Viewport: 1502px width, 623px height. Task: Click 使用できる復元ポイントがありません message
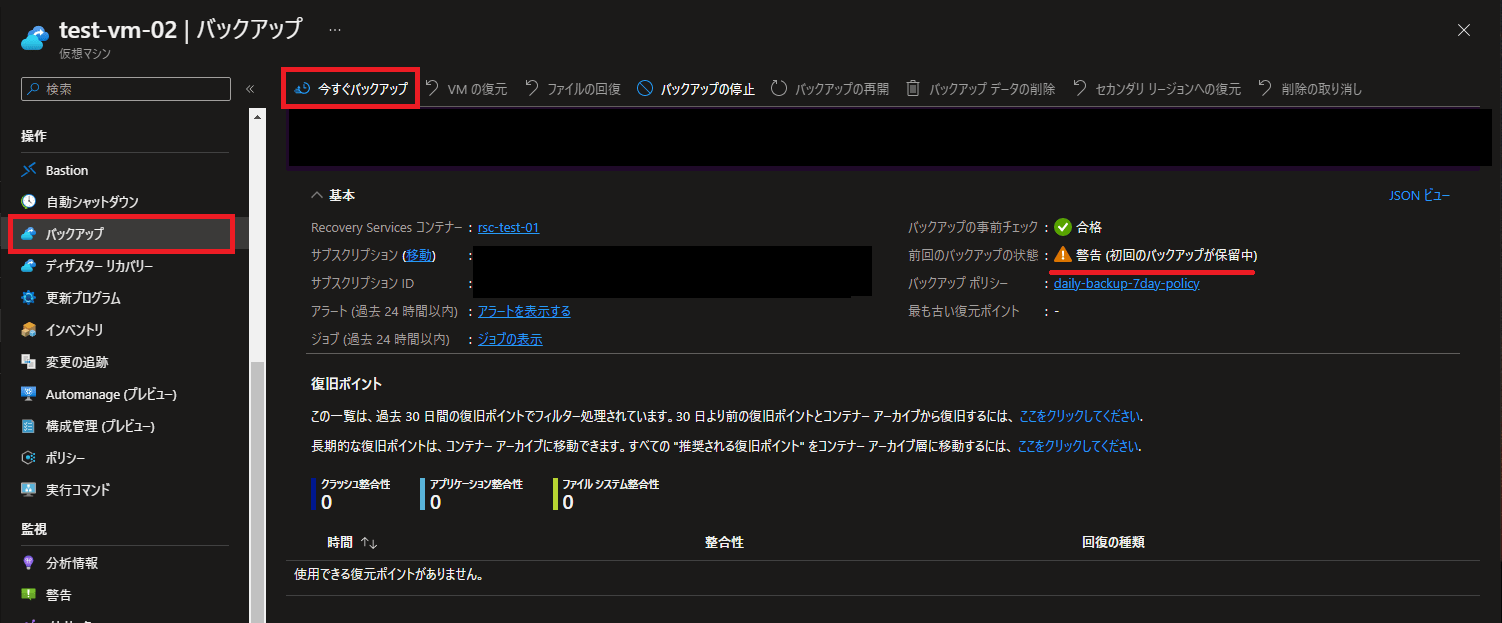pos(390,576)
